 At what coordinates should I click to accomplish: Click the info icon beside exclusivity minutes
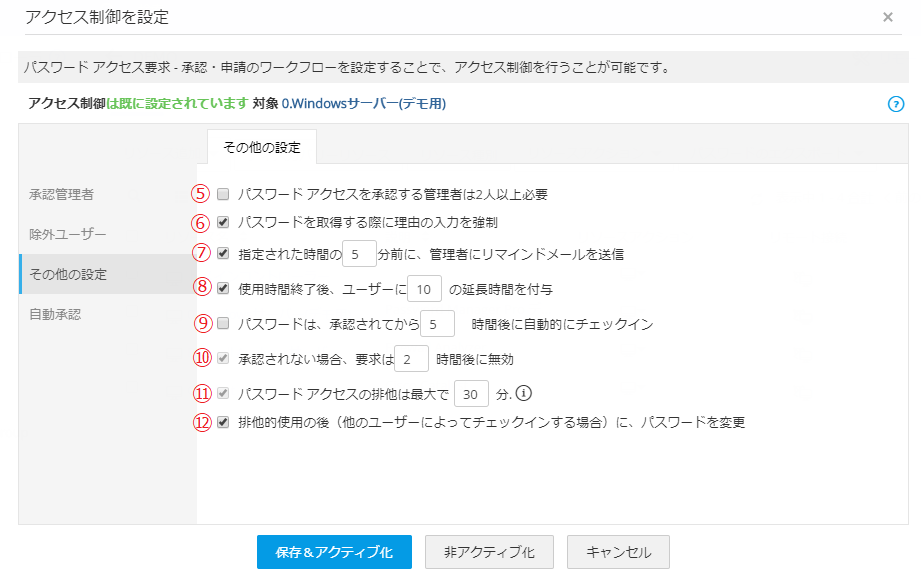522,393
